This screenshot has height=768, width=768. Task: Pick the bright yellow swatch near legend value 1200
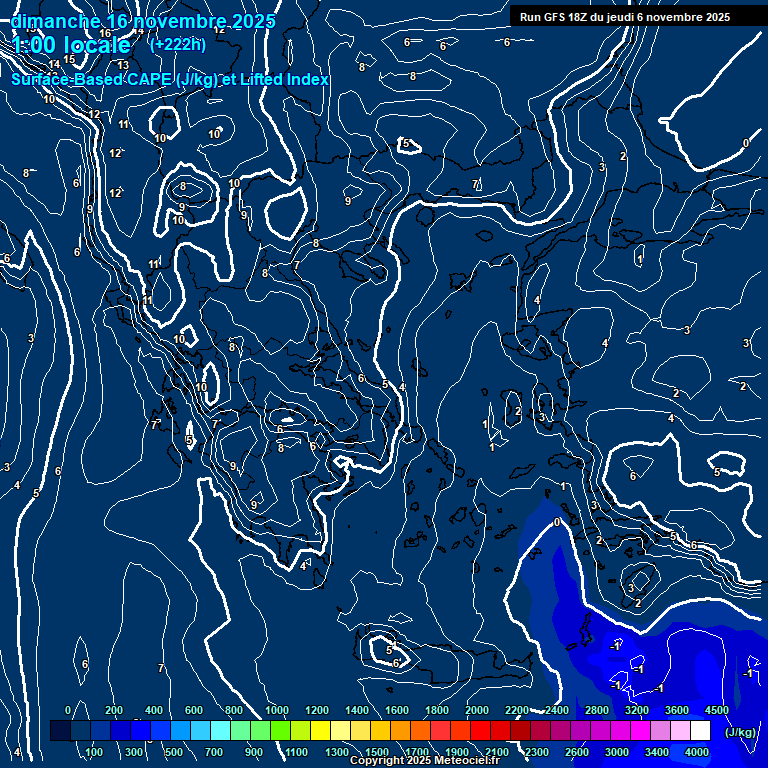(x=320, y=730)
